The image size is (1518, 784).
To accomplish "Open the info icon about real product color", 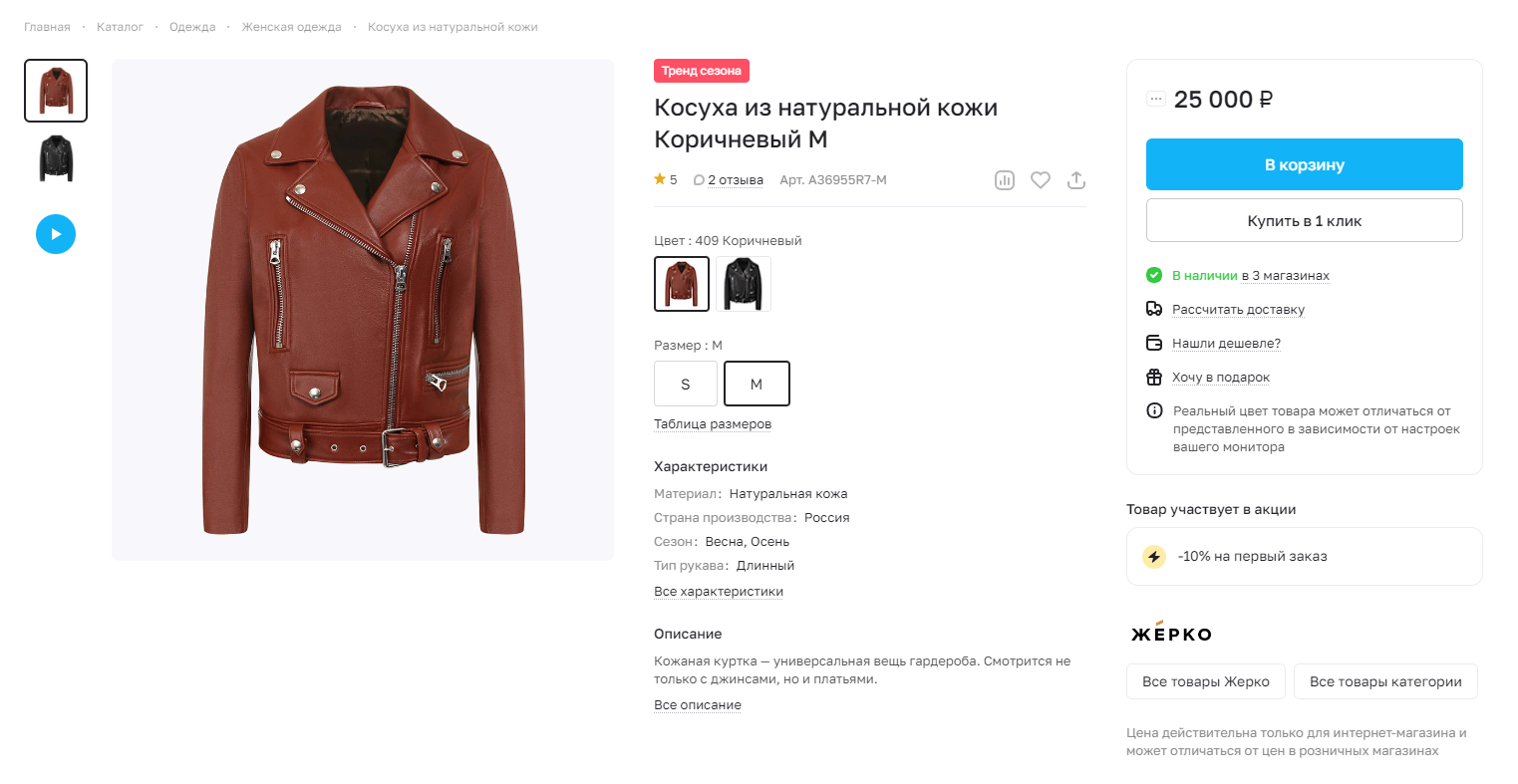I will (x=1154, y=410).
